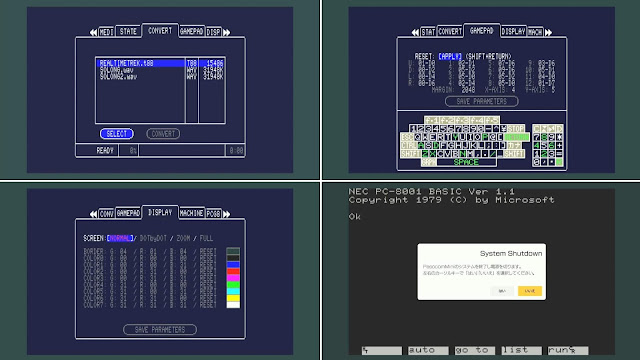Image resolution: width=640 pixels, height=360 pixels.
Task: Click the + key on the numeric keypad
Action: tap(559, 146)
